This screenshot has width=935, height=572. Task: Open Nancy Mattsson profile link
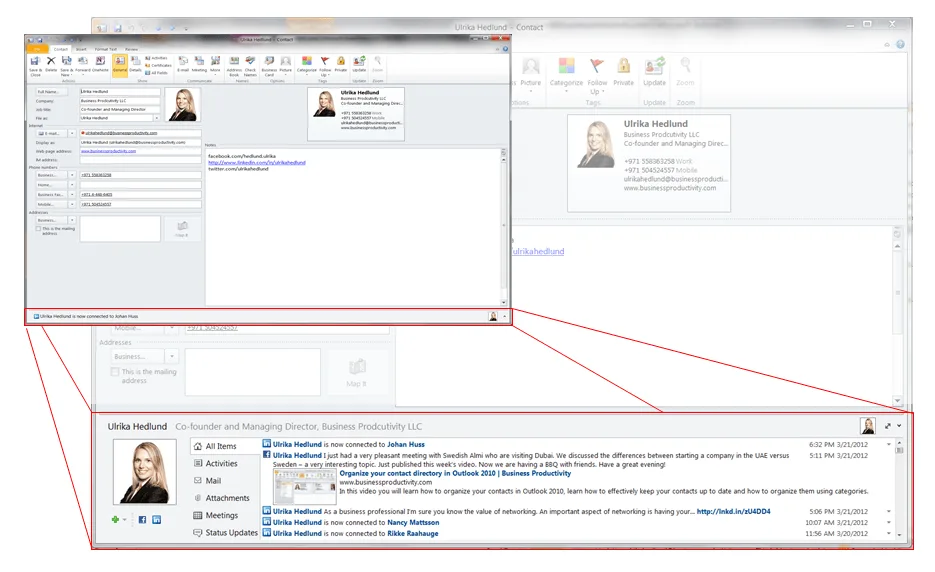click(x=413, y=522)
